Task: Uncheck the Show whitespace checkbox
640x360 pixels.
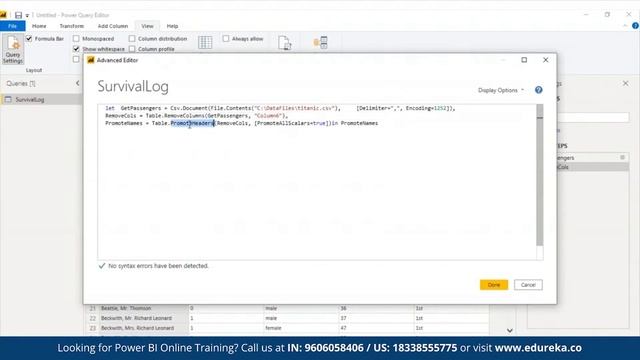Action: 76,49
